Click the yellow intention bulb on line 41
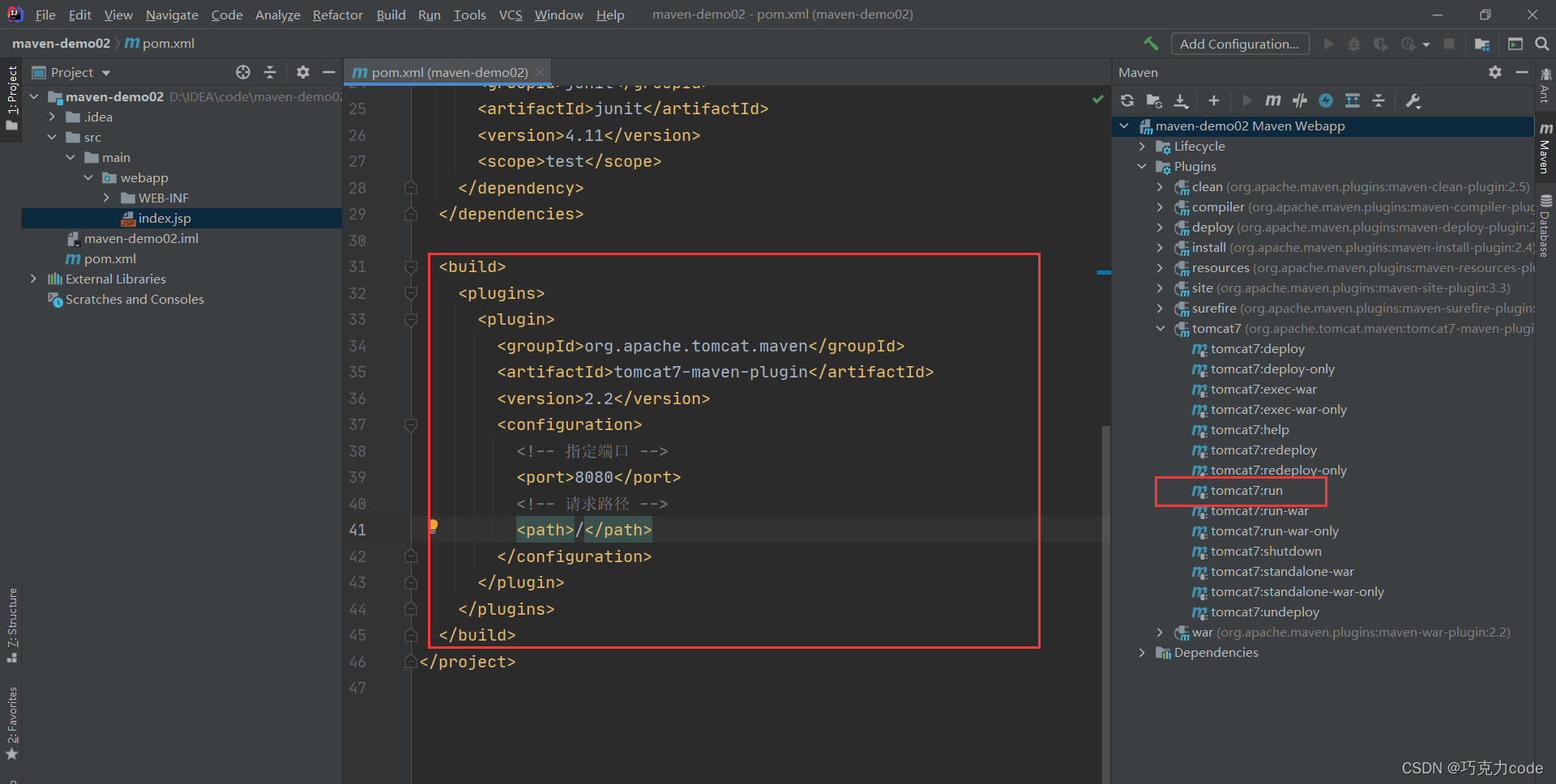The height and width of the screenshot is (784, 1556). 434,526
